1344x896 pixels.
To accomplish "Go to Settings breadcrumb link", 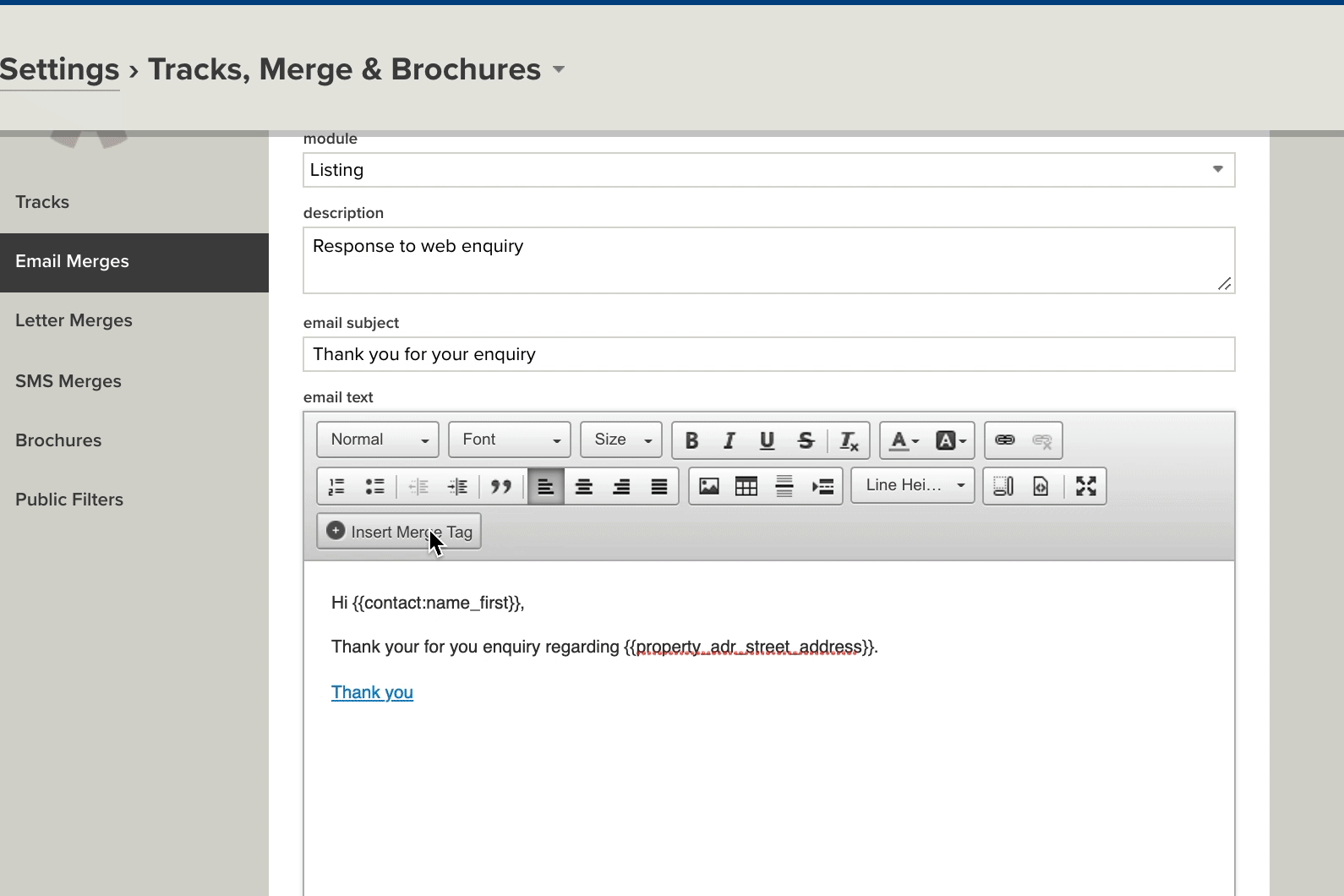I will pyautogui.click(x=60, y=69).
